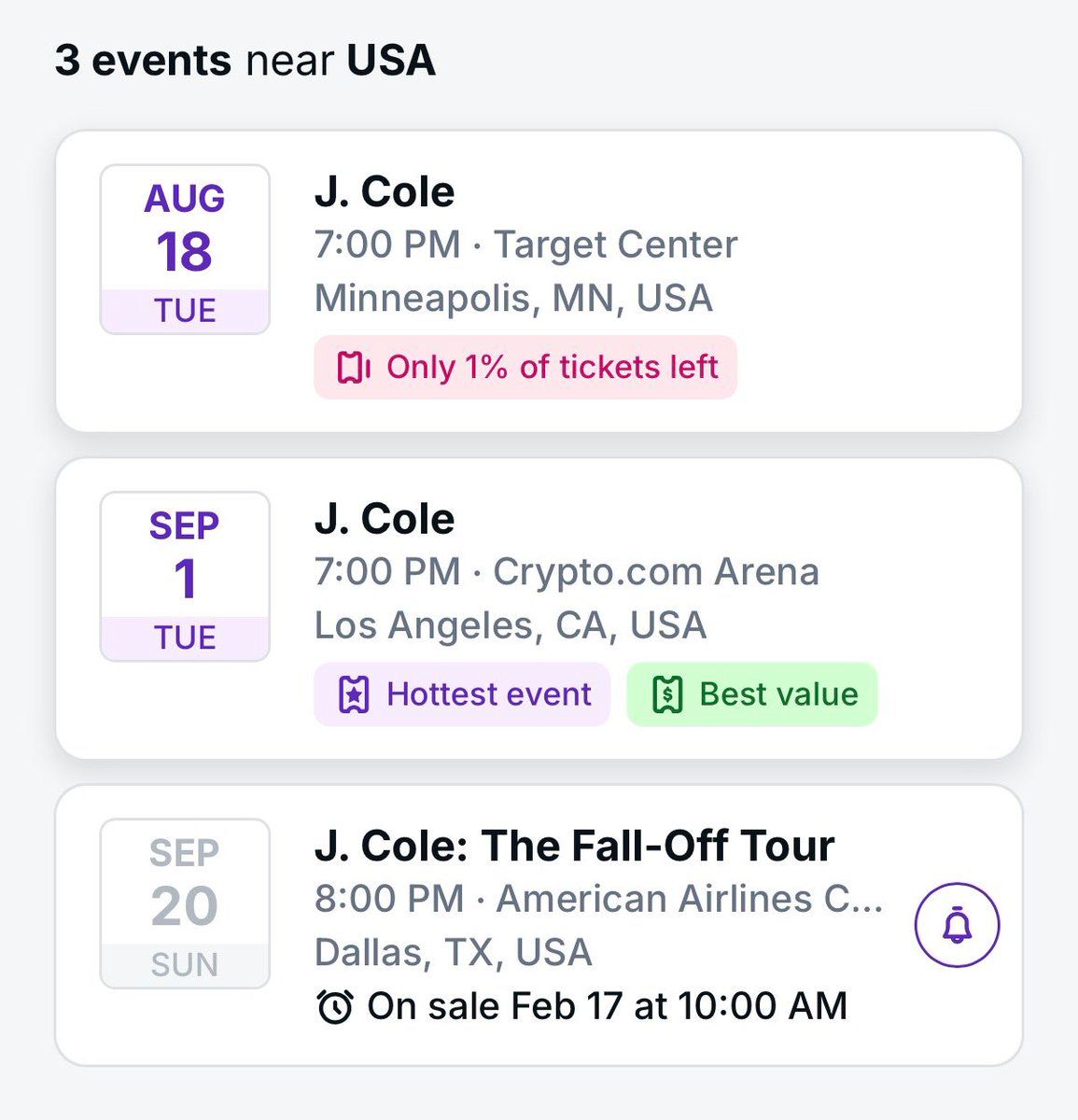This screenshot has width=1078, height=1120.
Task: Select the SEP 20 date tile
Action: pos(185,903)
